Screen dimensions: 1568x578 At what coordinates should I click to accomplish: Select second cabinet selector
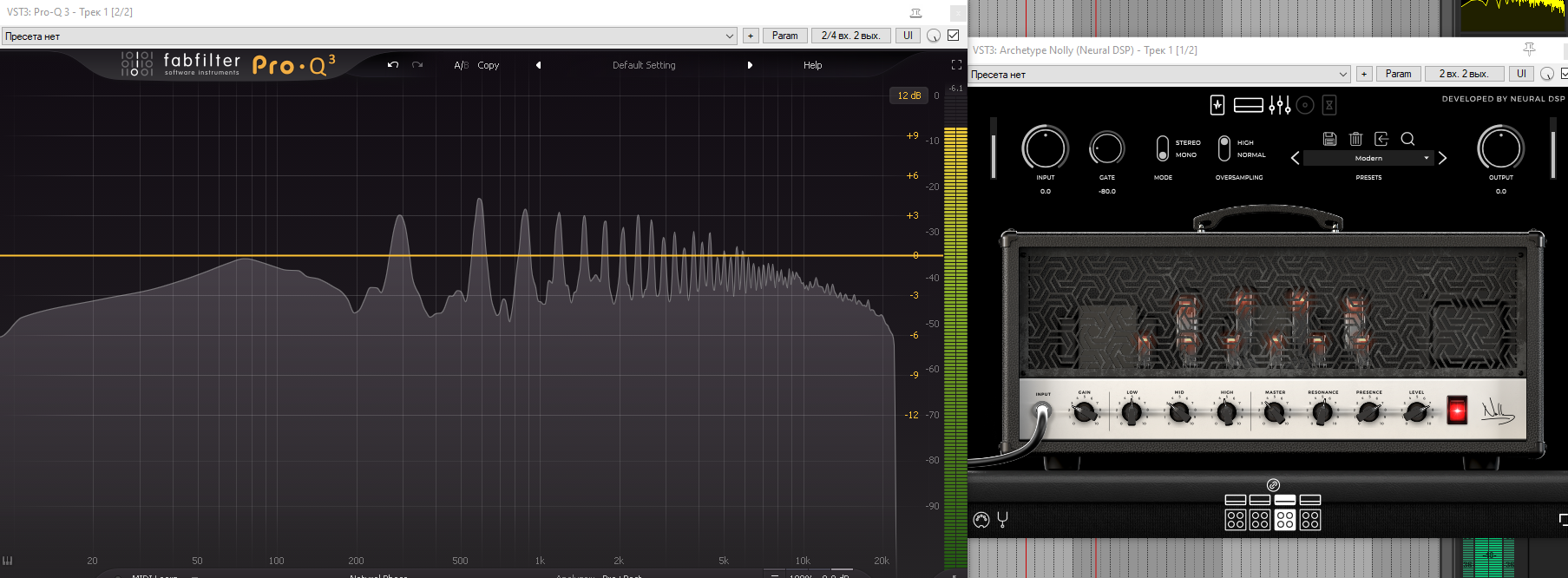(x=1260, y=520)
